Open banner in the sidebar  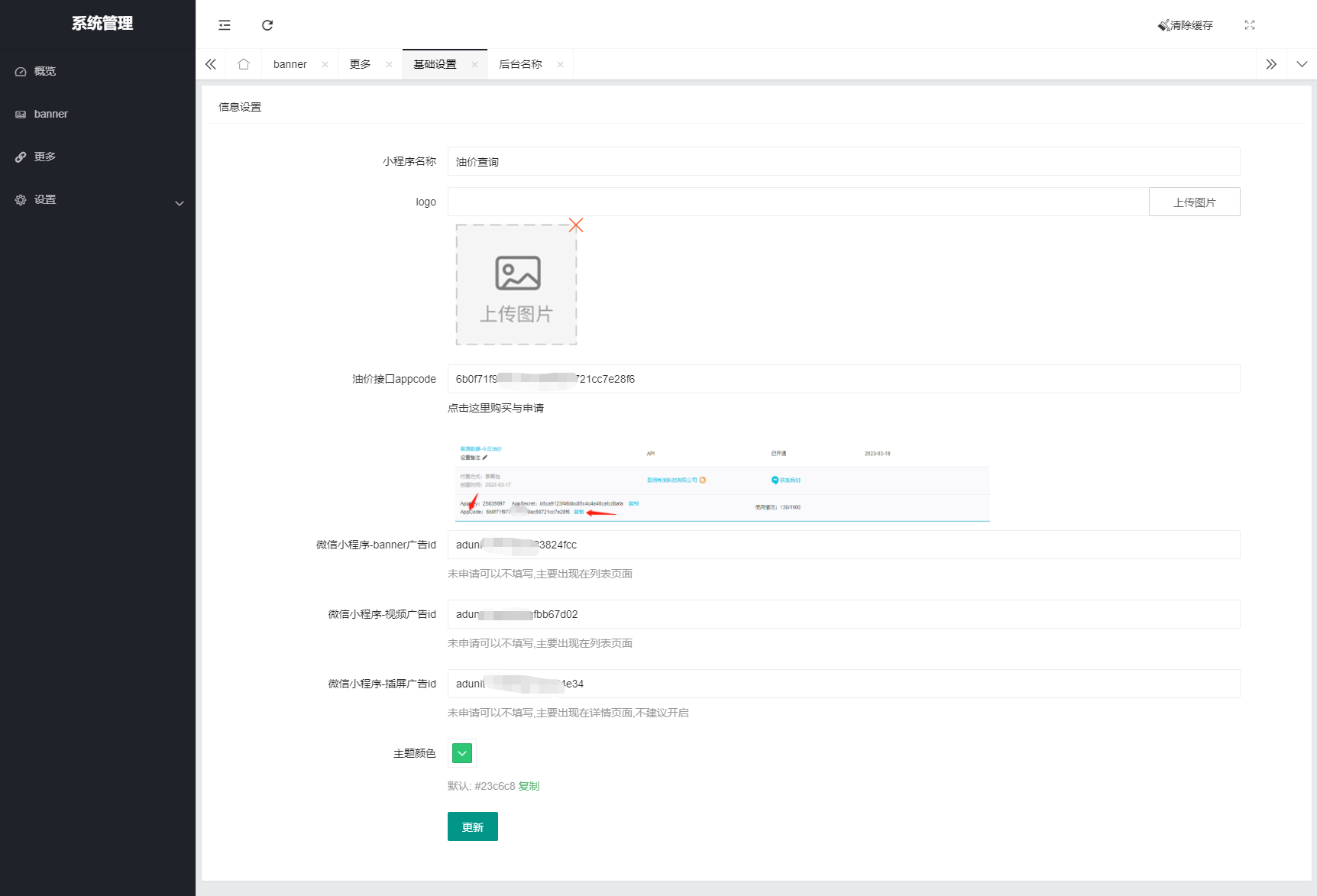98,114
